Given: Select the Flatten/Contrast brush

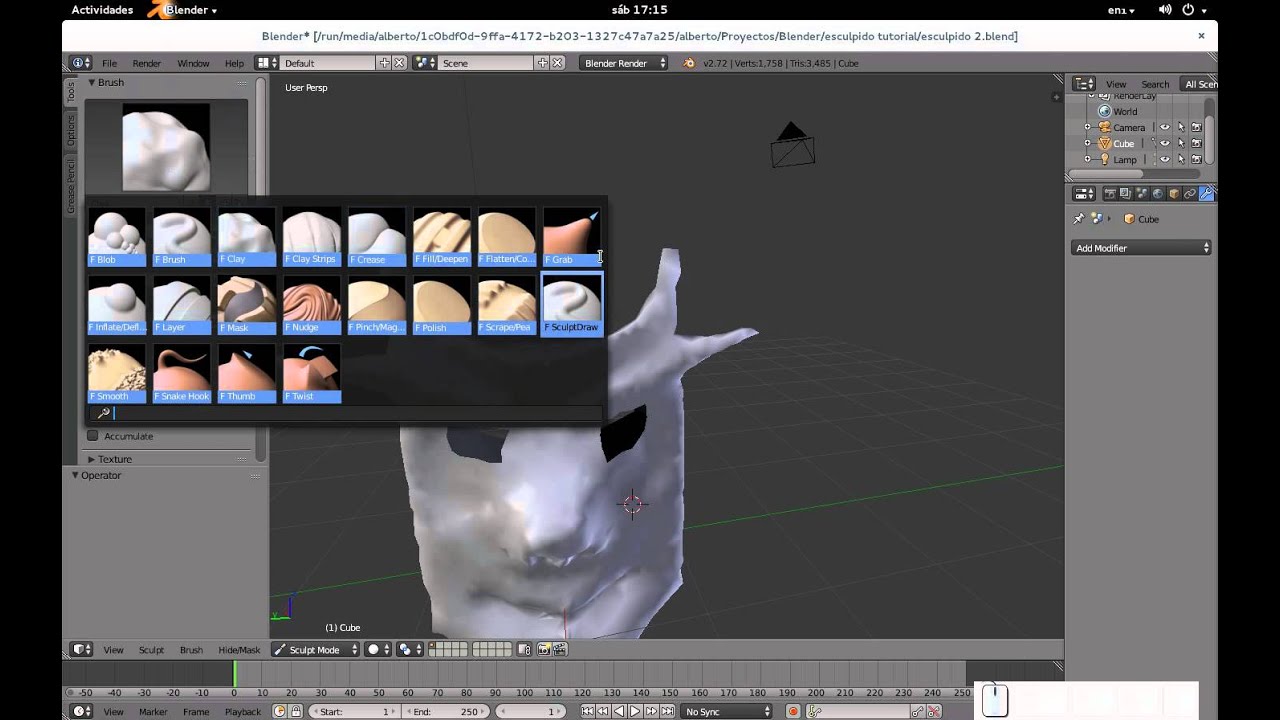Looking at the screenshot, I should pyautogui.click(x=507, y=238).
